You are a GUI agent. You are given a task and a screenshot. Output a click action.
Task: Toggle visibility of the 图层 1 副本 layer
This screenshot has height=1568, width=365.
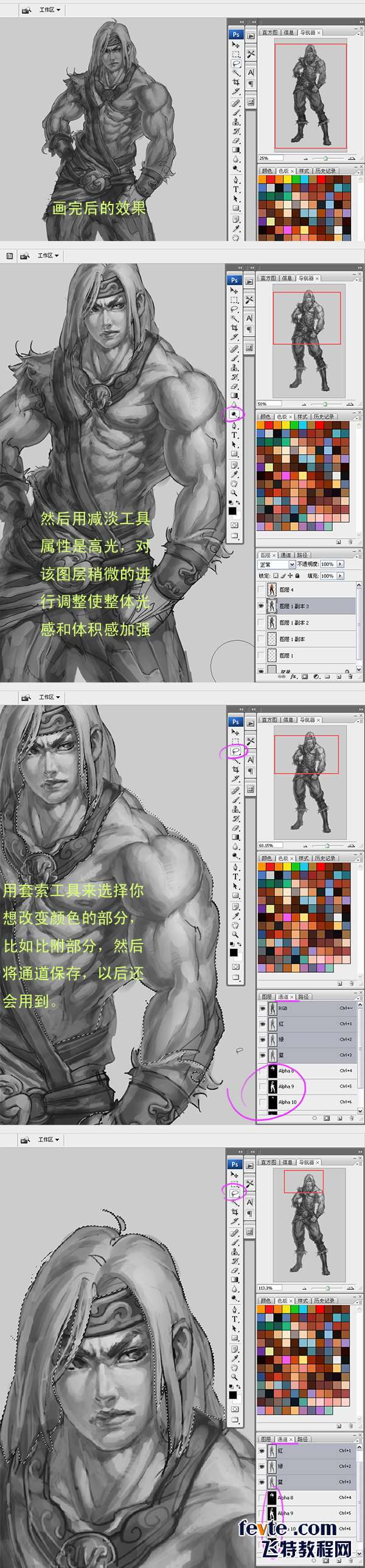click(x=262, y=639)
